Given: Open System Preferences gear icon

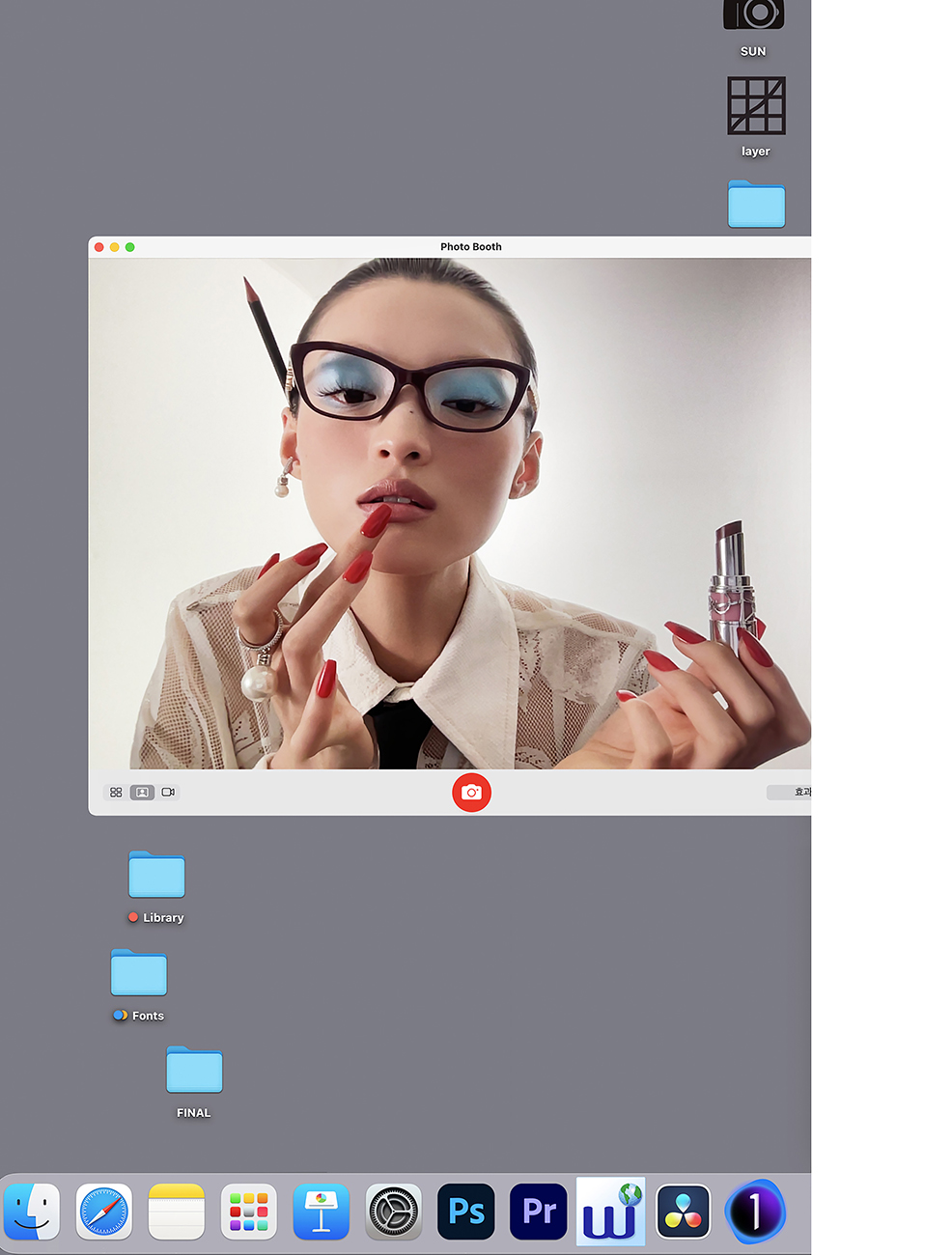Looking at the screenshot, I should point(394,1212).
